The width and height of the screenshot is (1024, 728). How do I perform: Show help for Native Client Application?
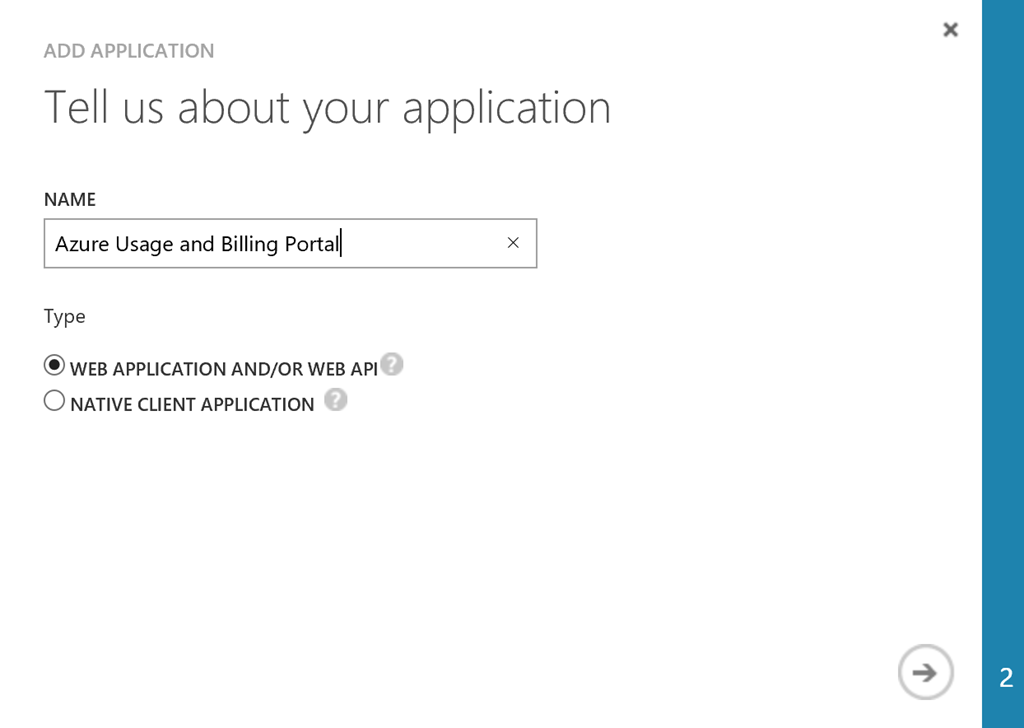[x=336, y=400]
